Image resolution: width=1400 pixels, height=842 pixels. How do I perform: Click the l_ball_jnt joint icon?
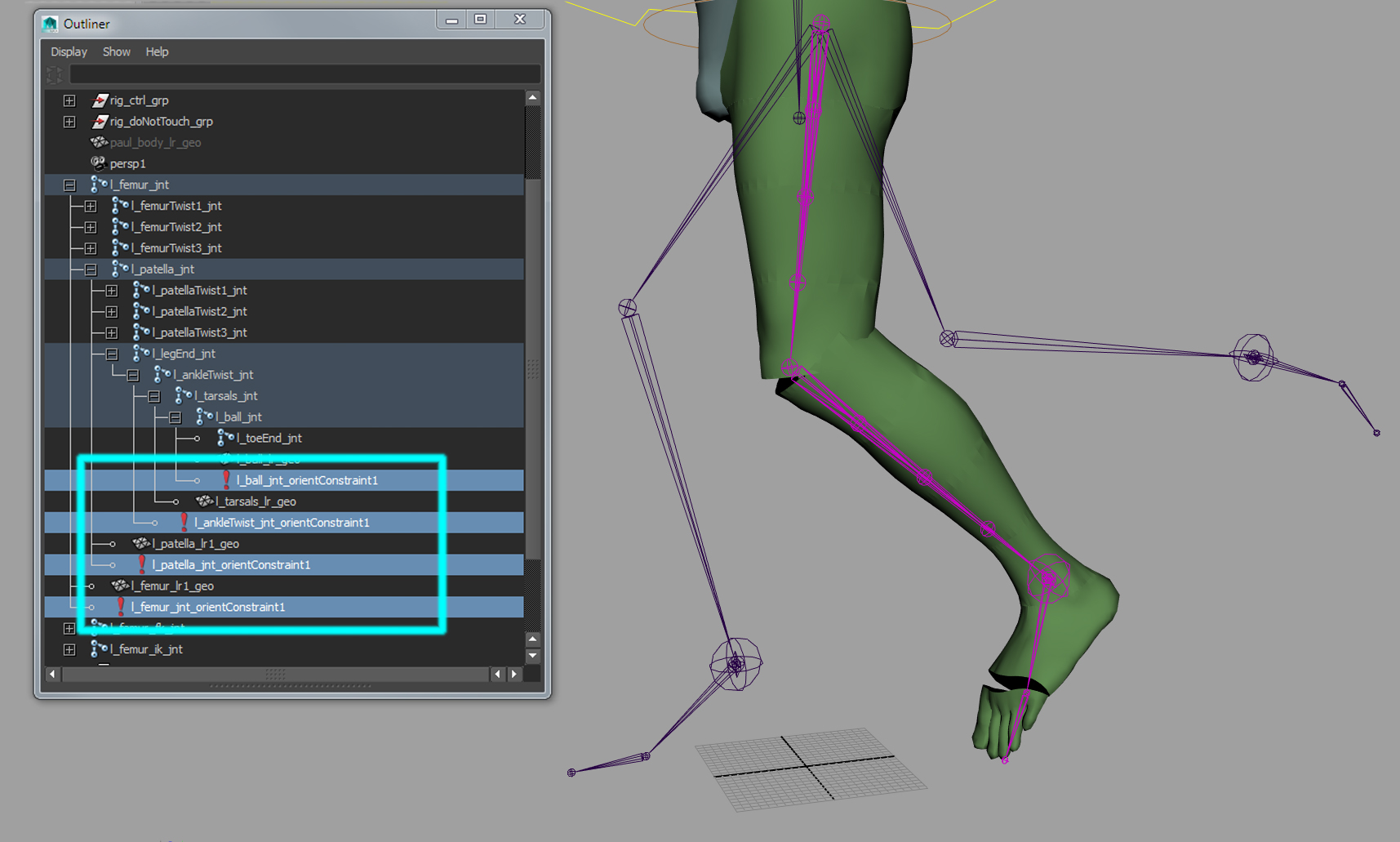point(205,417)
